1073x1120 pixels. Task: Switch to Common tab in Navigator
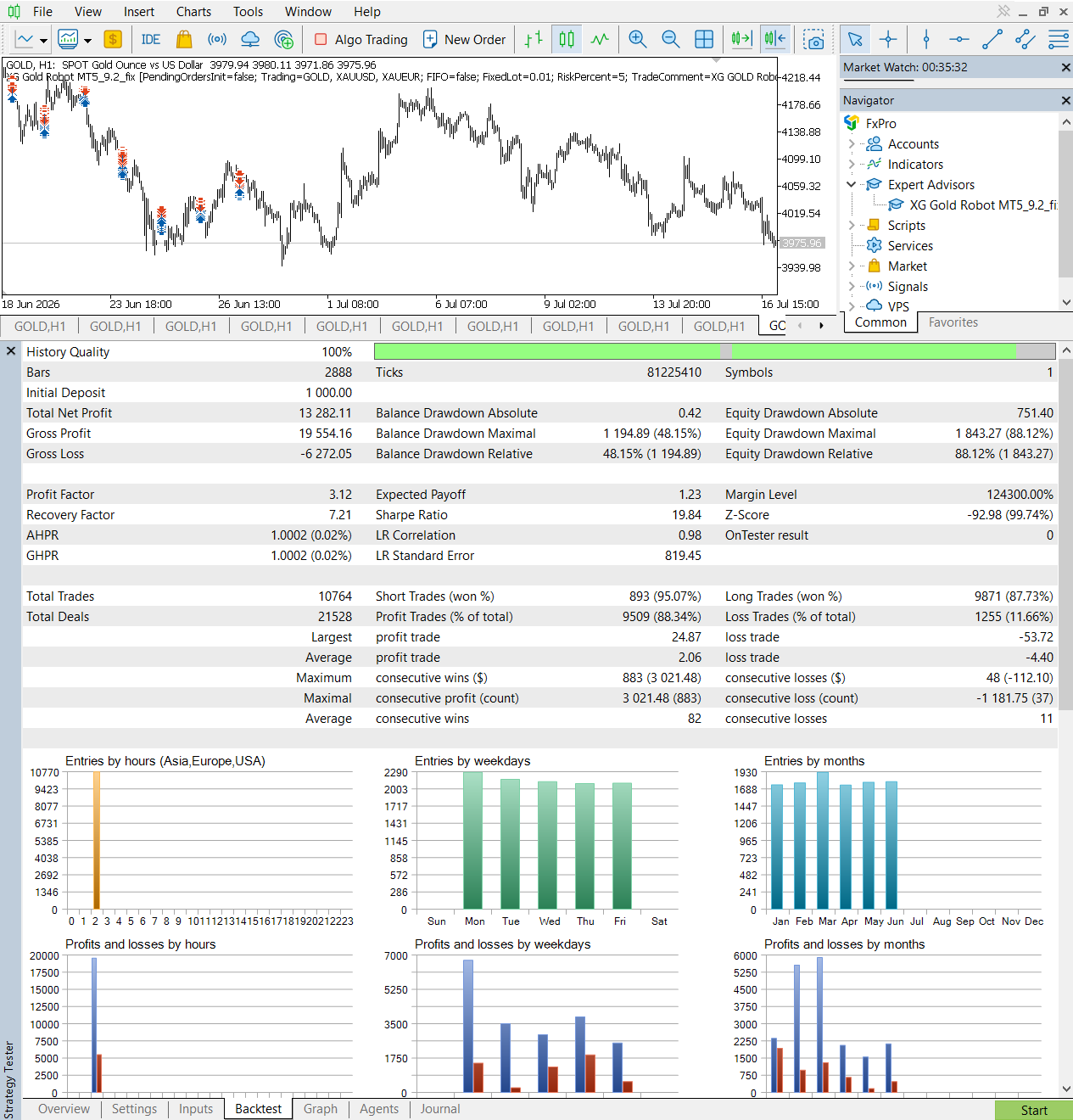click(880, 322)
